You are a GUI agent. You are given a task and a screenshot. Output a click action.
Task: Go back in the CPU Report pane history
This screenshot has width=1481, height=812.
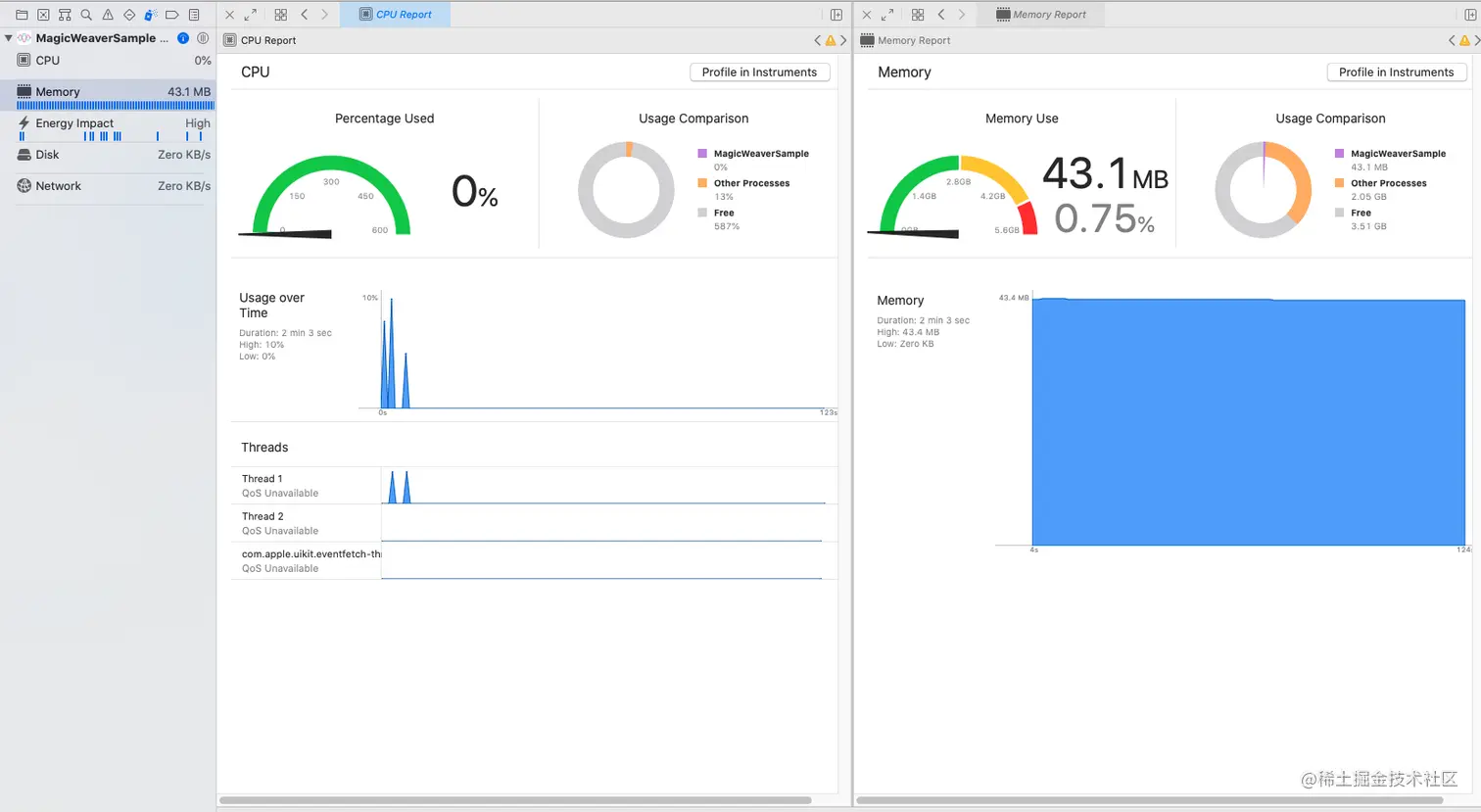(x=305, y=15)
